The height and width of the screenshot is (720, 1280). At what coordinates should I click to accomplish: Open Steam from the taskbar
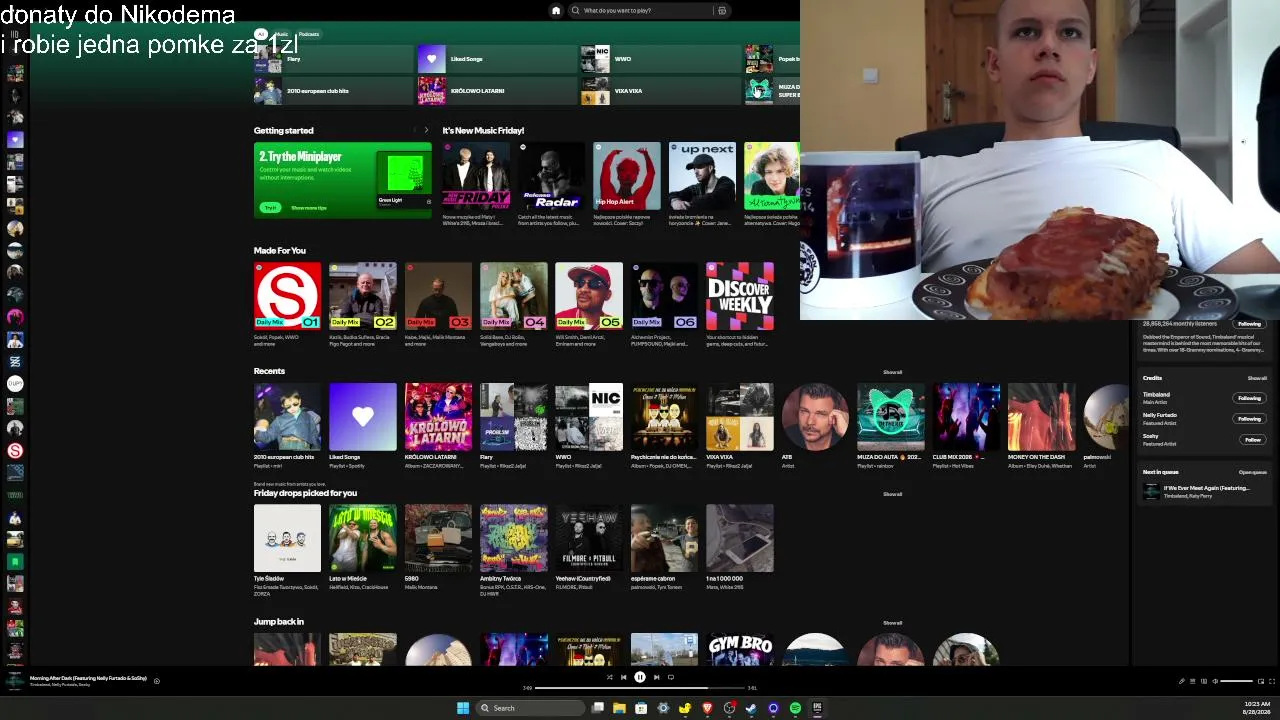tap(751, 708)
